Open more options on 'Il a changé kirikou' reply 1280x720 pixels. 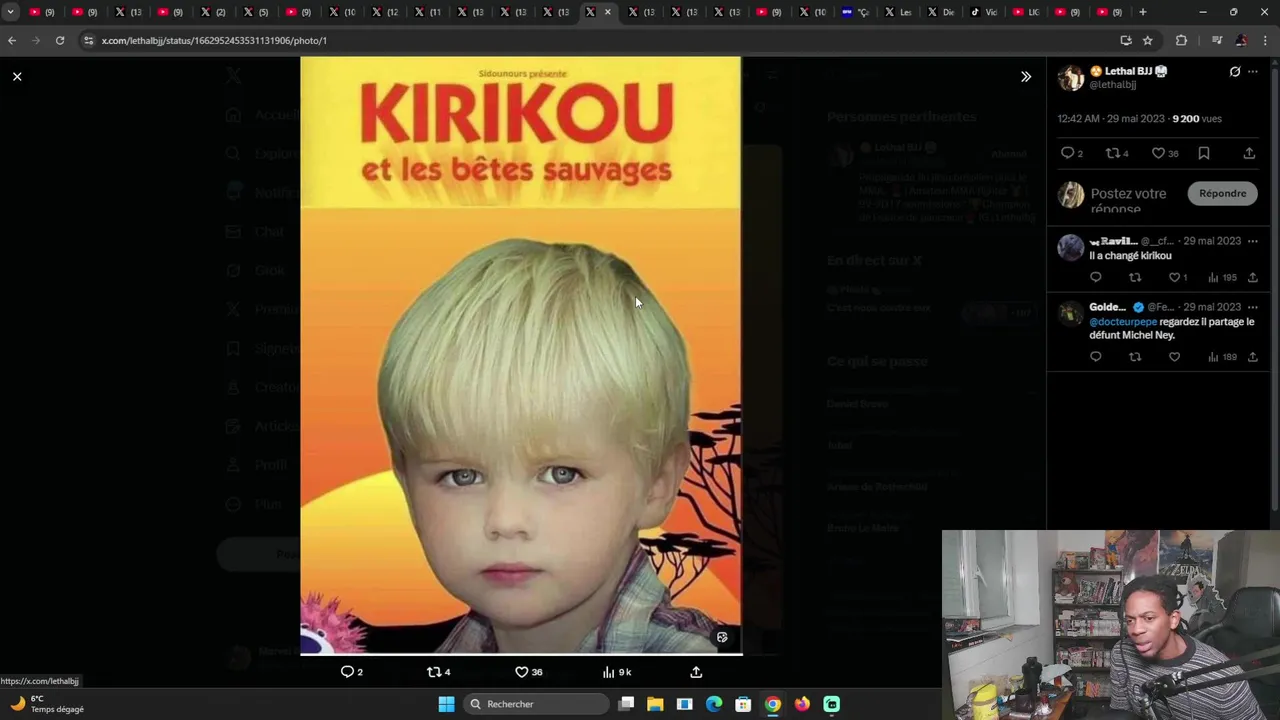(1252, 241)
